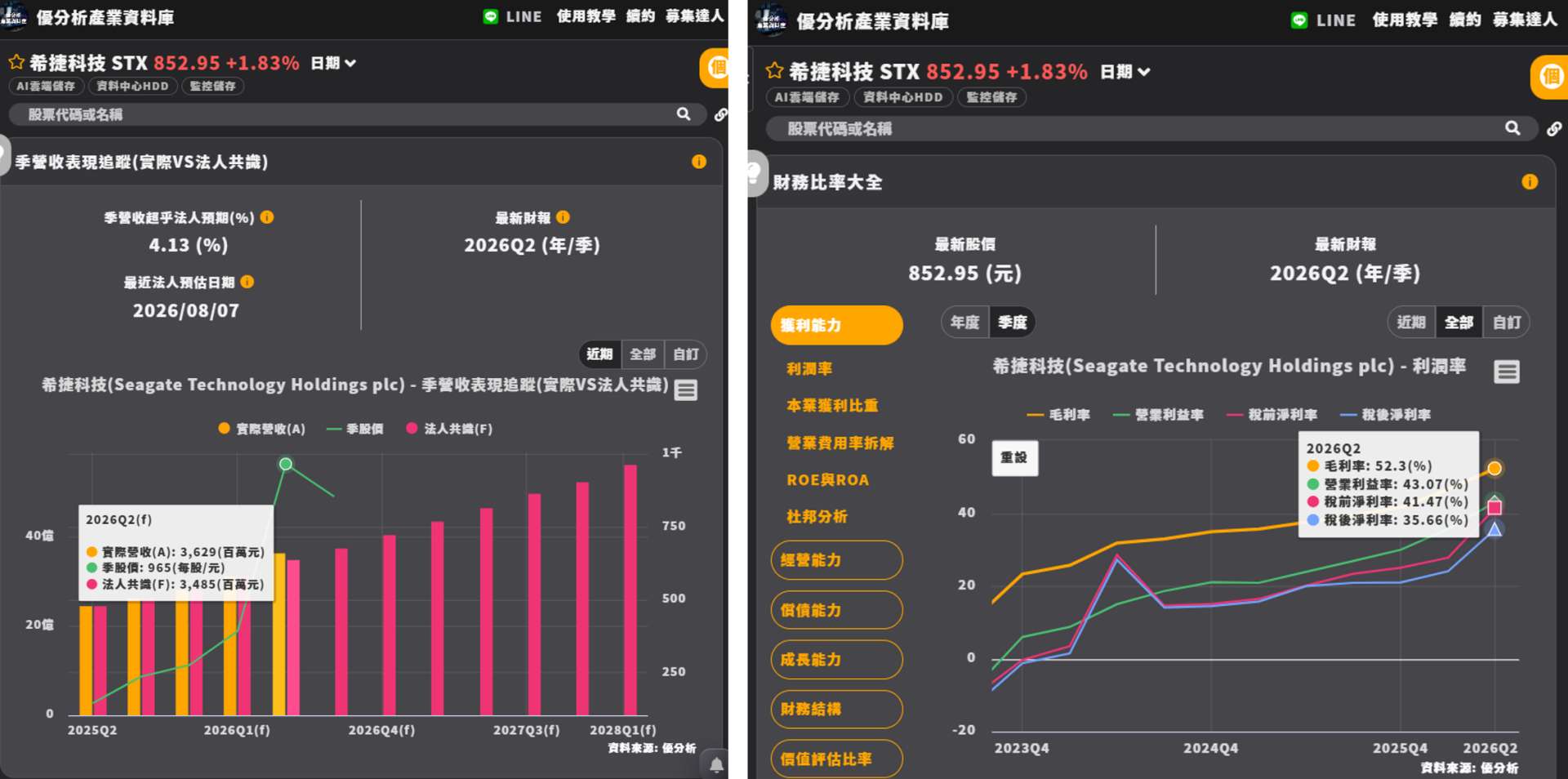The width and height of the screenshot is (1568, 779).
Task: Open the info icon beside 季營收表現追蹤 section title
Action: (x=699, y=162)
